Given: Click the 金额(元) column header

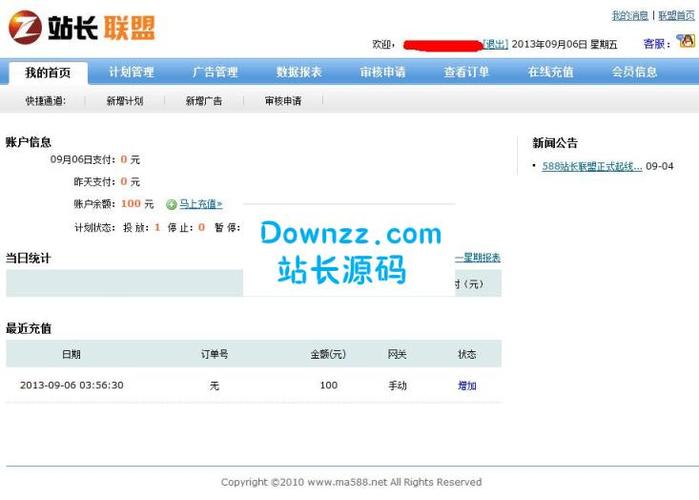Looking at the screenshot, I should tap(328, 354).
